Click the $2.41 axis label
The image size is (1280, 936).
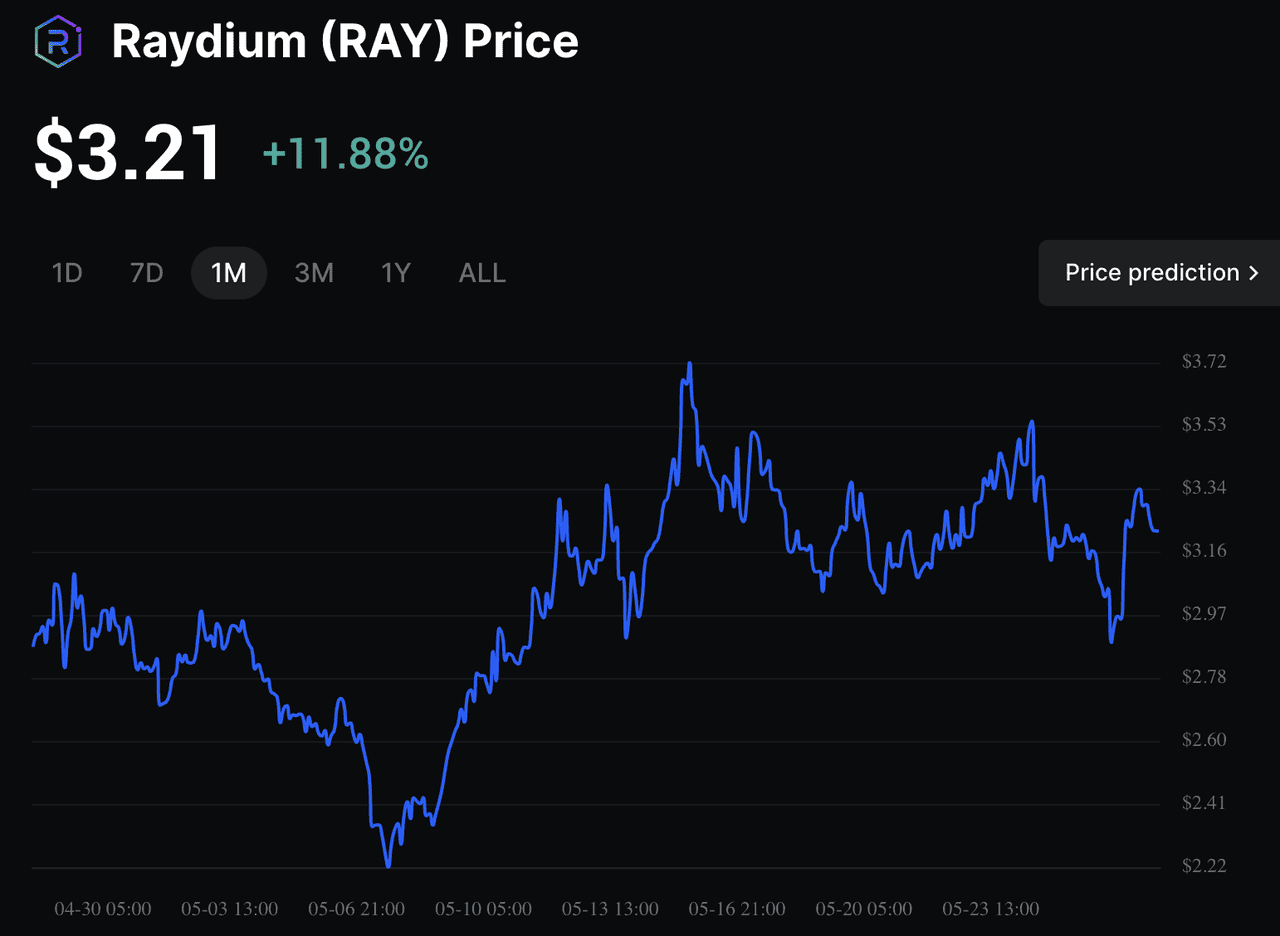tap(1204, 803)
